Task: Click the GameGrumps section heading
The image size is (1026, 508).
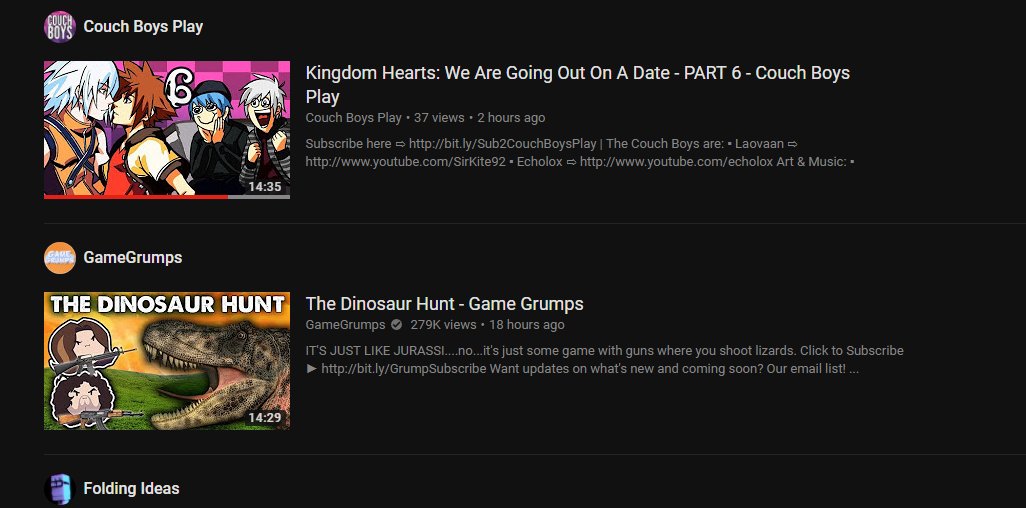Action: [x=133, y=258]
